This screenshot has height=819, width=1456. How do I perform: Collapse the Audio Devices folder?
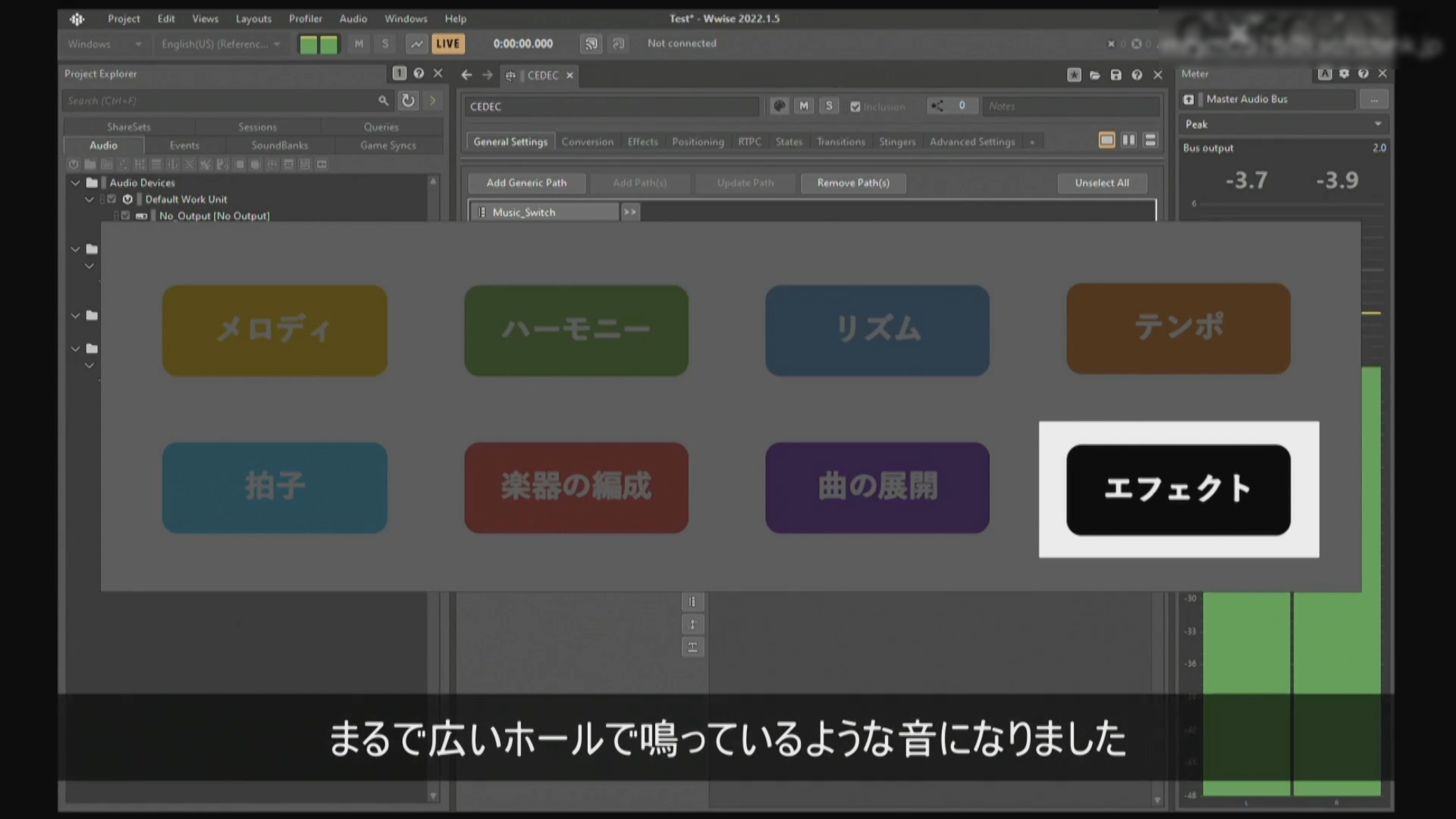click(x=76, y=183)
